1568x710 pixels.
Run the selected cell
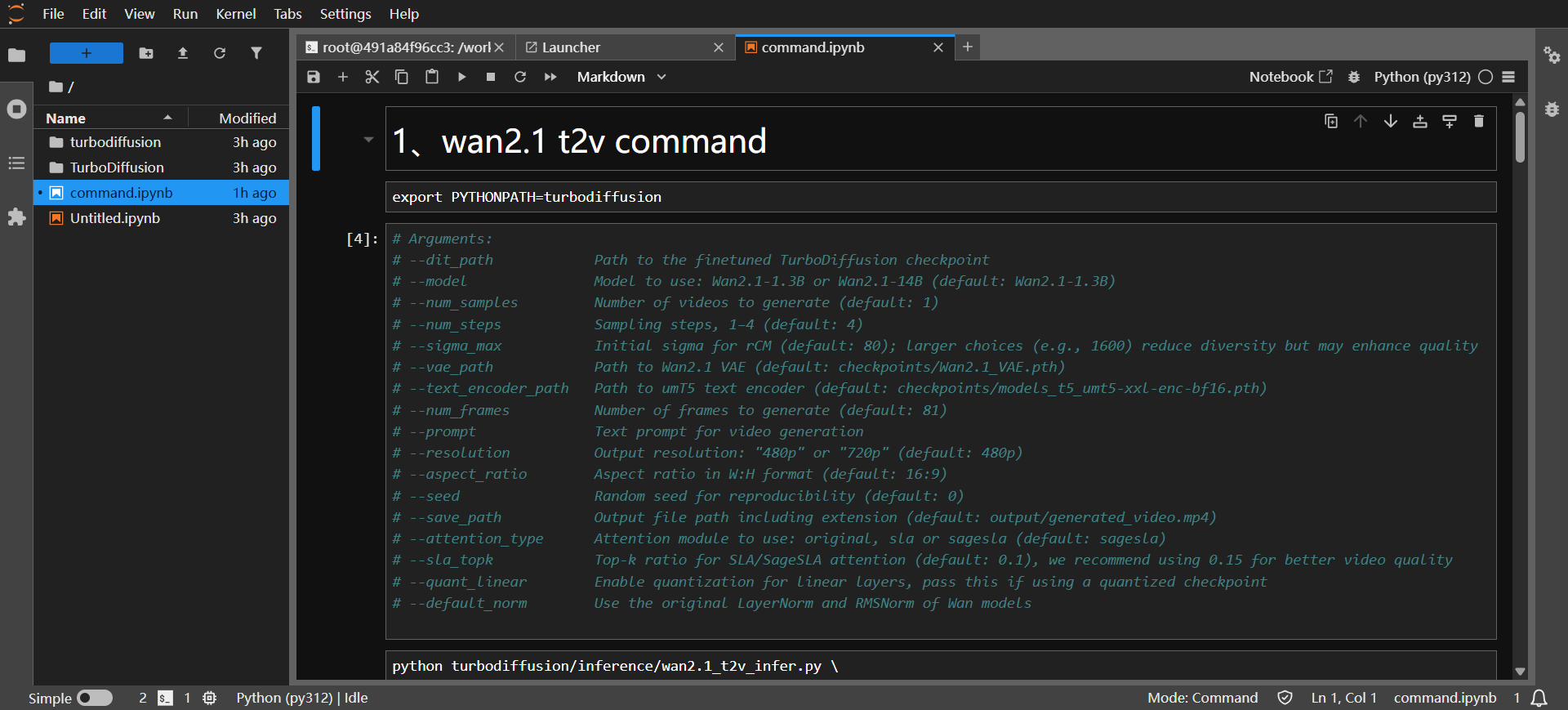click(x=461, y=77)
